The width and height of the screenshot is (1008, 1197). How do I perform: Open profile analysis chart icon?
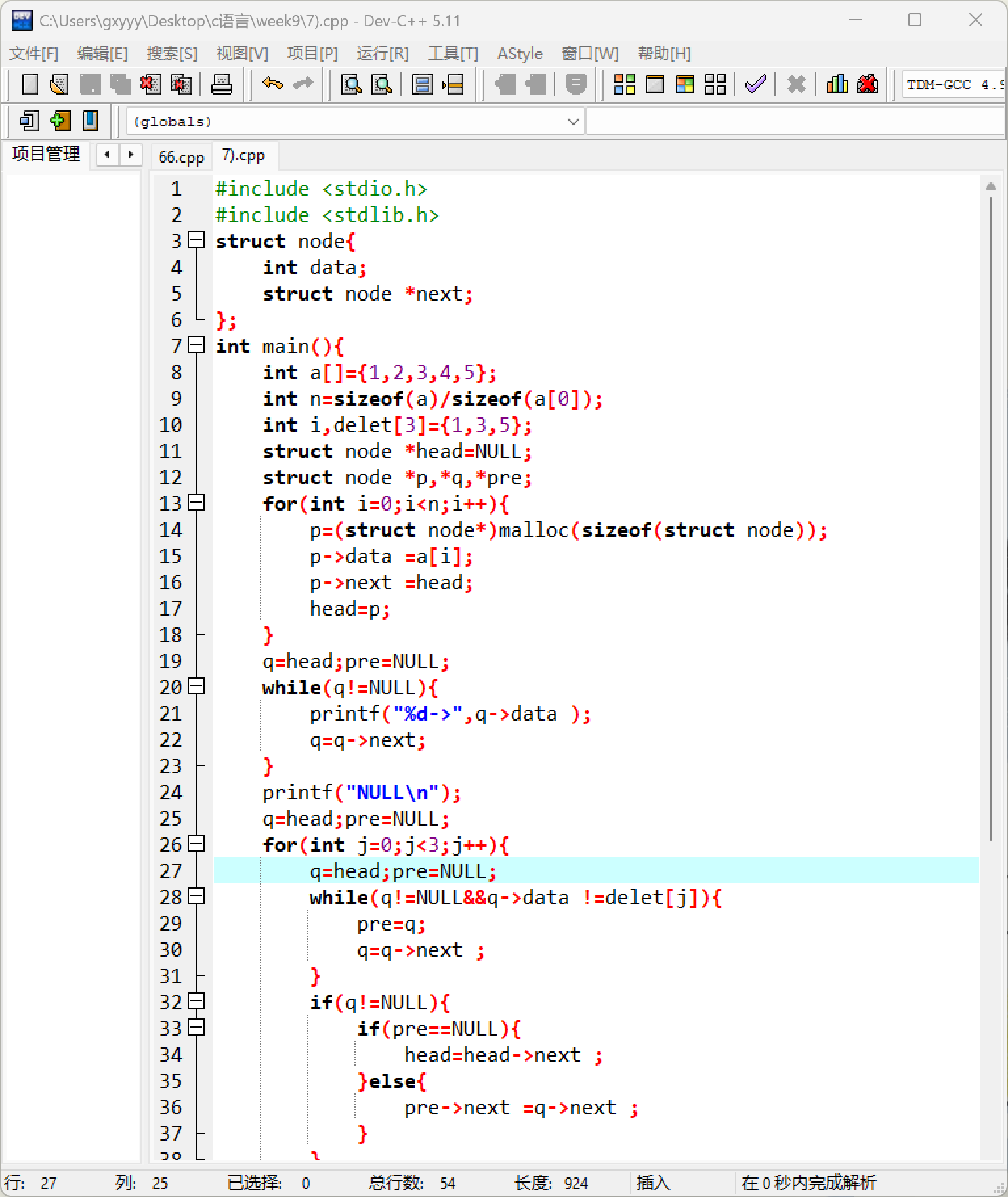click(837, 84)
